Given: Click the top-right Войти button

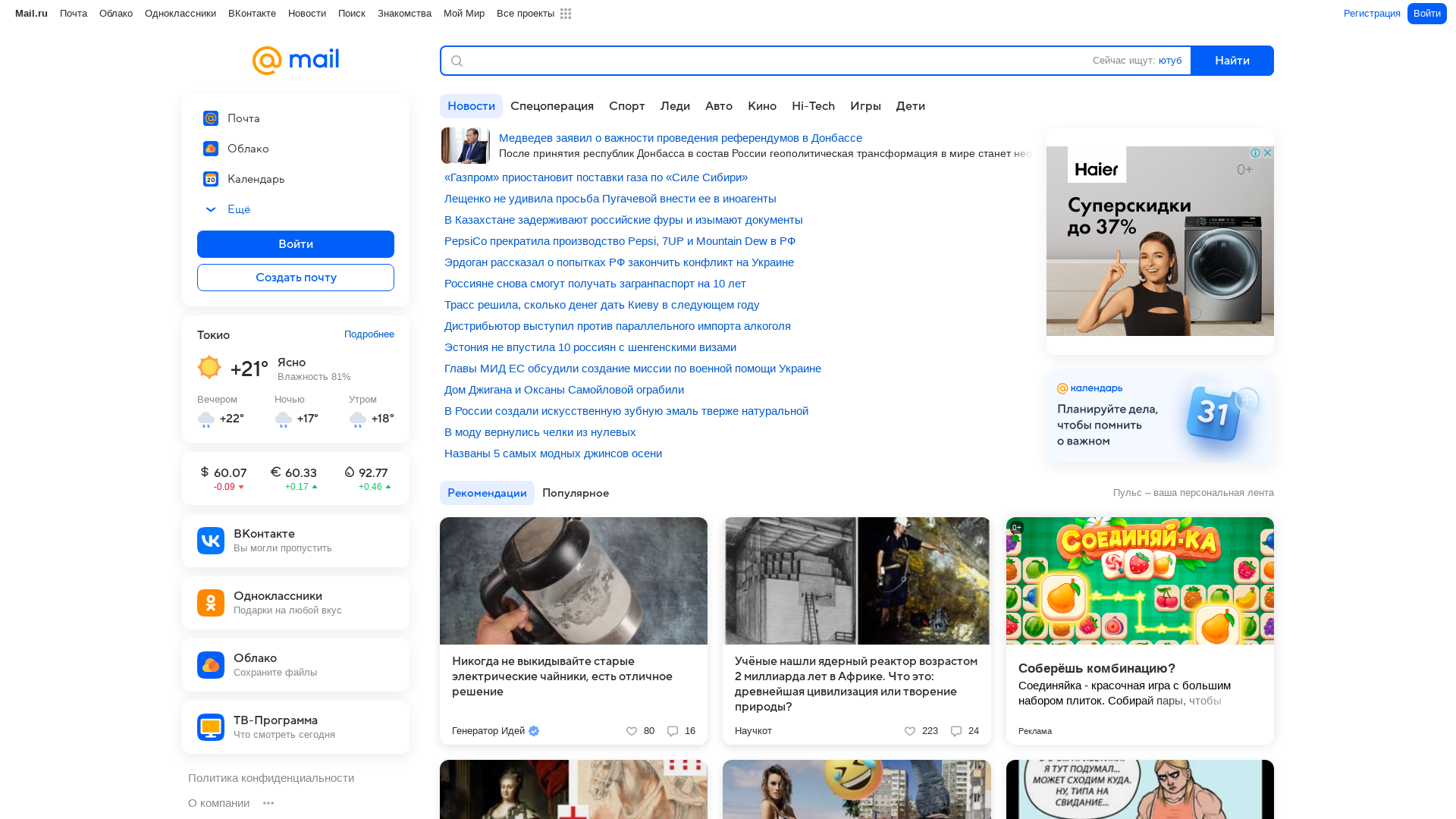Looking at the screenshot, I should (1427, 14).
